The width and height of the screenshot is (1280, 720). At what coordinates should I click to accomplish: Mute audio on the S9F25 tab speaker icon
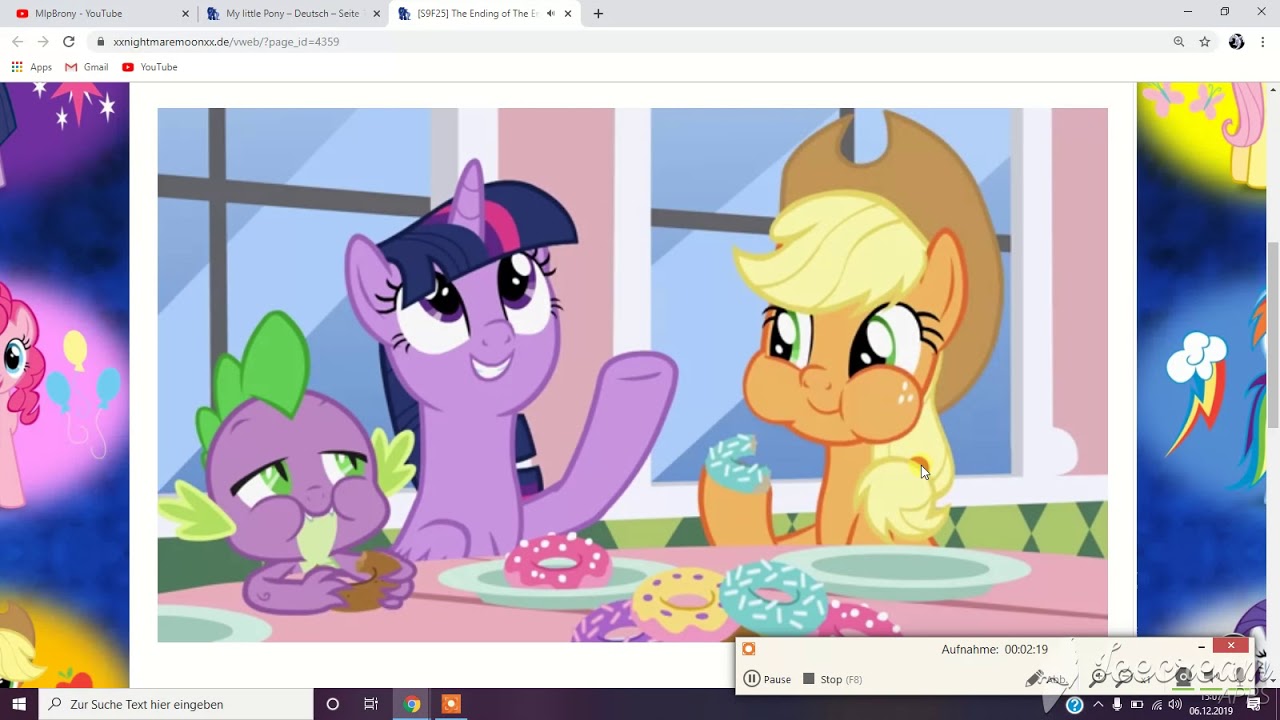coord(551,14)
